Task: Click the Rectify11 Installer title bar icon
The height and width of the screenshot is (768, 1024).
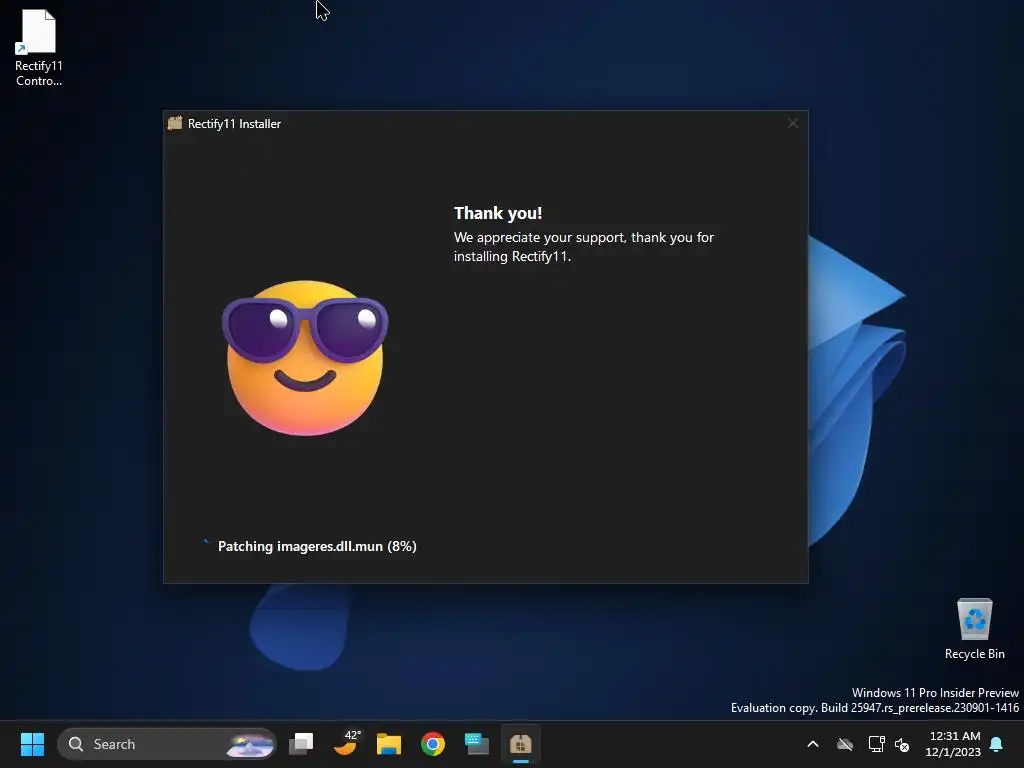Action: click(175, 123)
